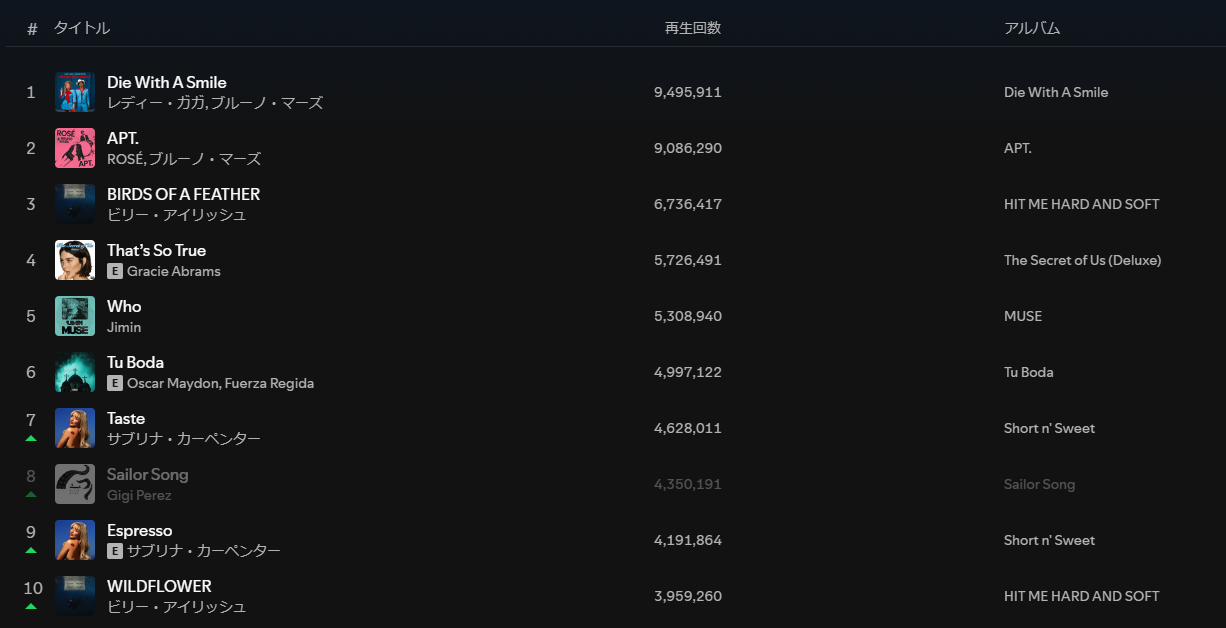Click play count 6,736,417
Viewport: 1226px width, 628px height.
[x=688, y=204]
